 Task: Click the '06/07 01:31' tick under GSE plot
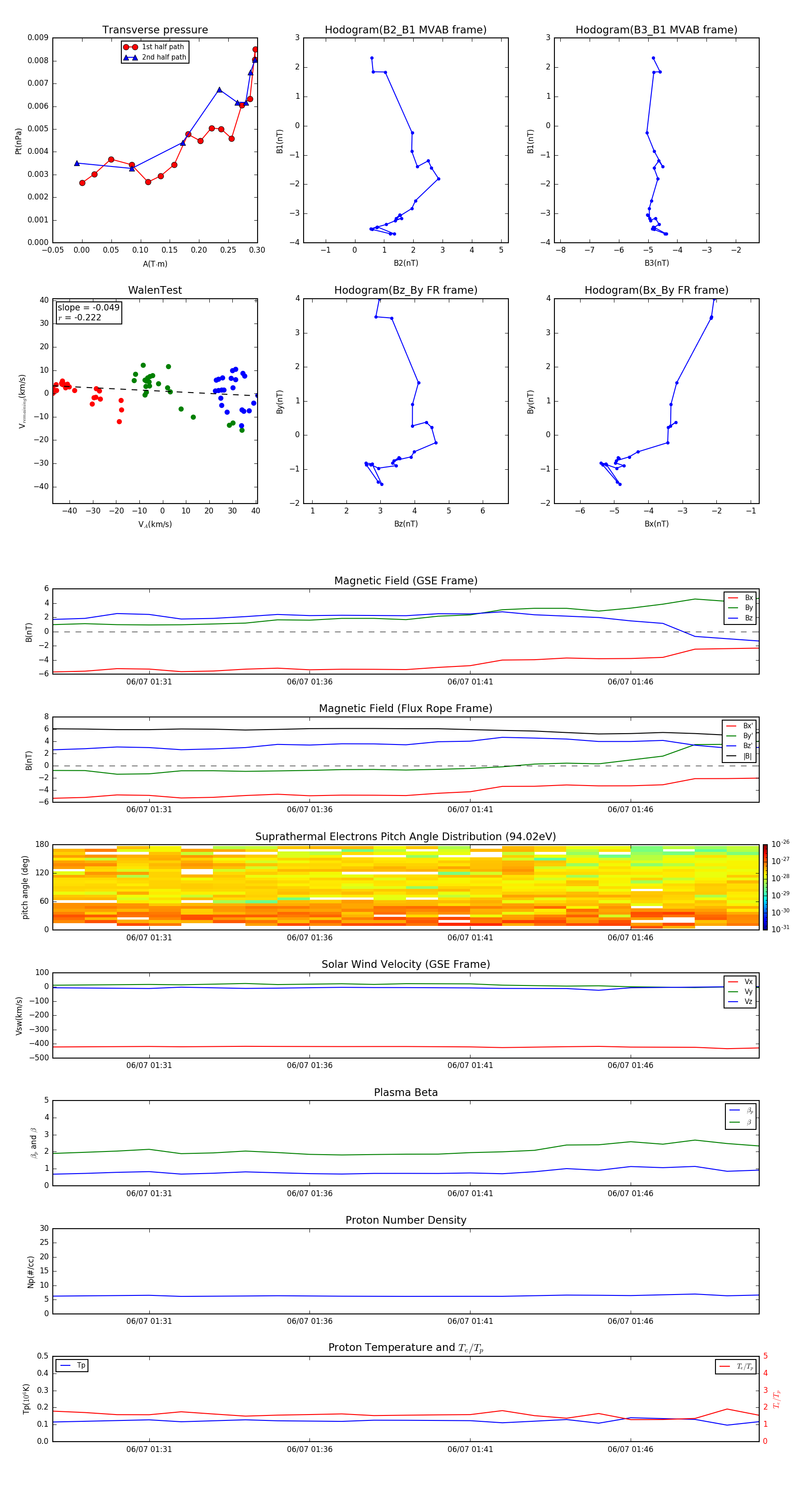149,682
